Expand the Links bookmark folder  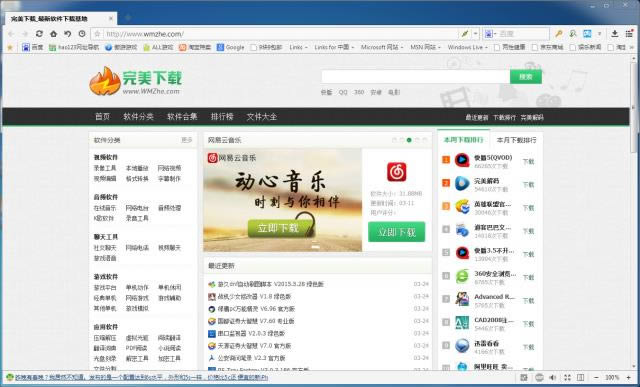coord(298,47)
